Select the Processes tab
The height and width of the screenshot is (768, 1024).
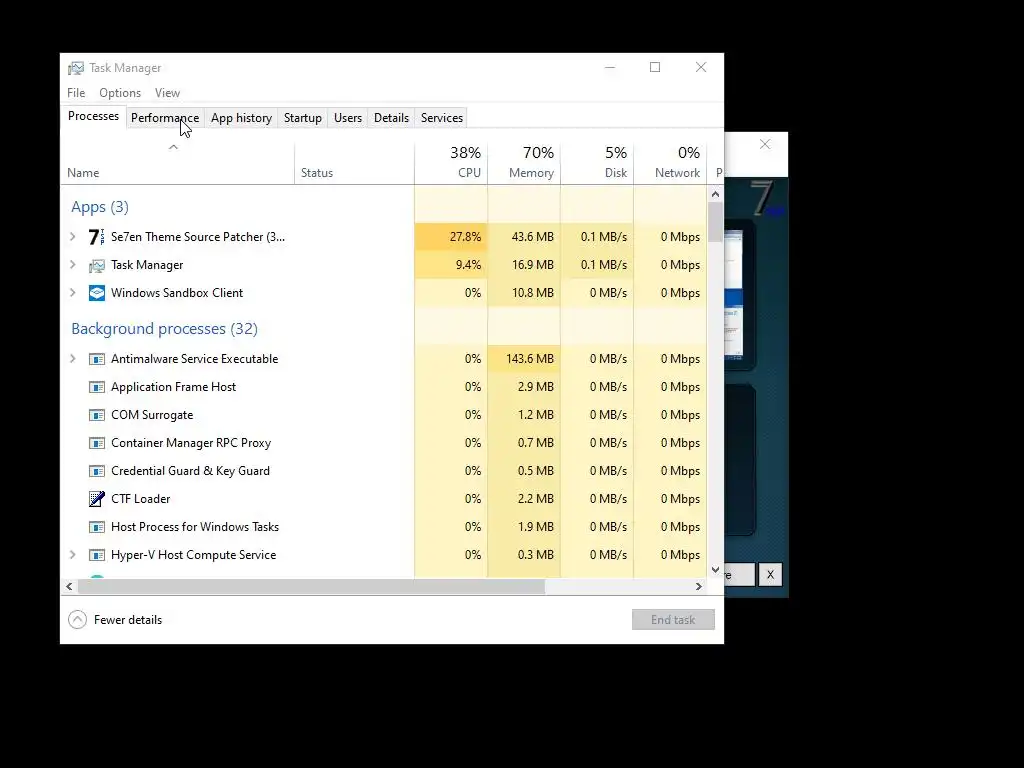click(93, 116)
